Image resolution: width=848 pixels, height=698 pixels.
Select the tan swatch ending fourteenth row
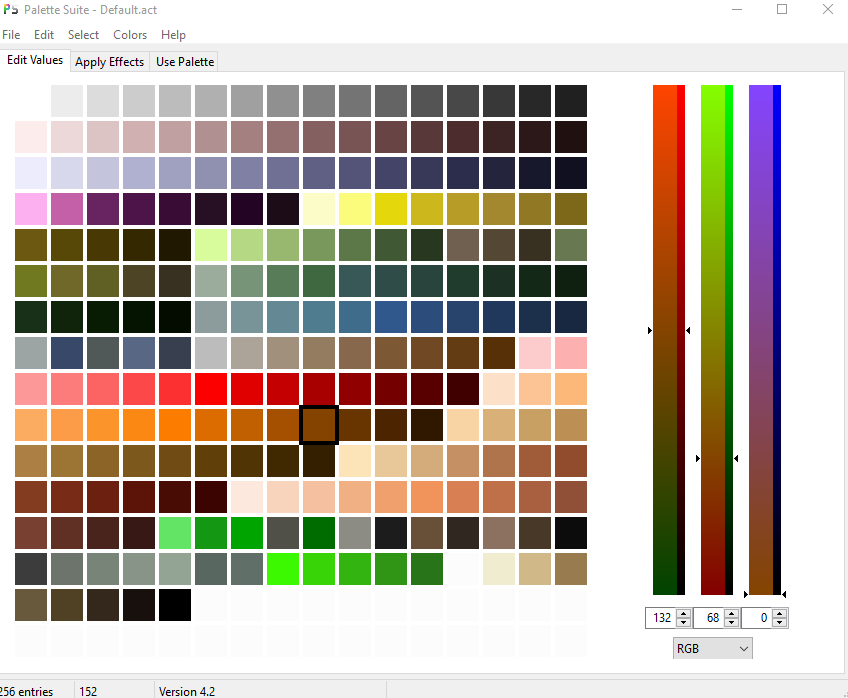click(x=571, y=569)
